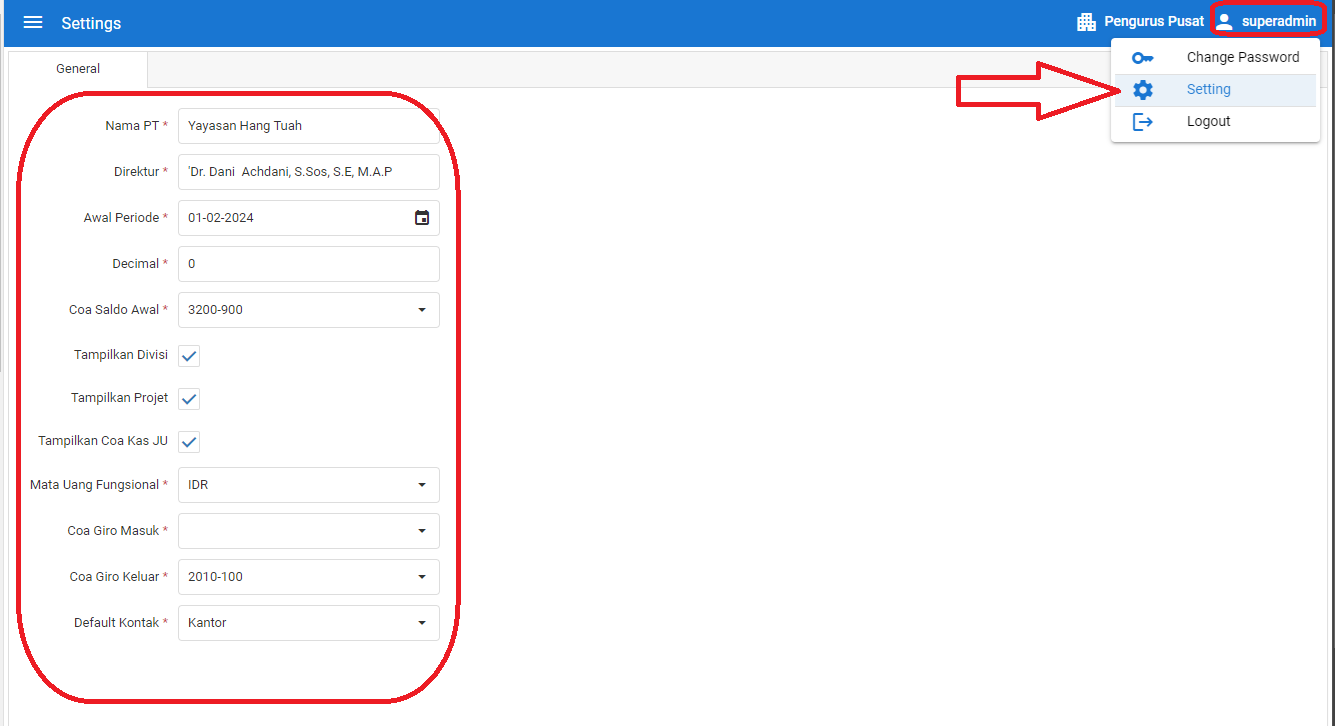Image resolution: width=1335 pixels, height=727 pixels.
Task: Disable the Tampilkan Coa Kas JU checkbox
Action: [189, 442]
